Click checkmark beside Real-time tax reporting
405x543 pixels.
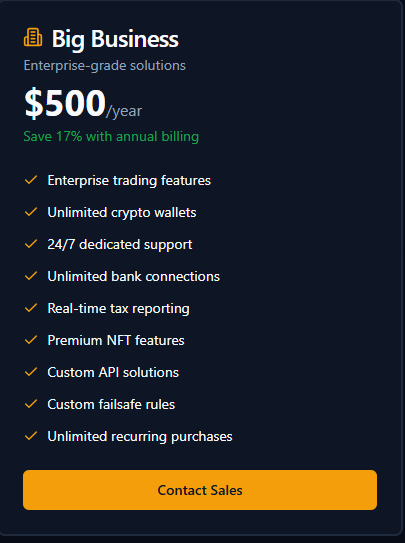point(31,308)
